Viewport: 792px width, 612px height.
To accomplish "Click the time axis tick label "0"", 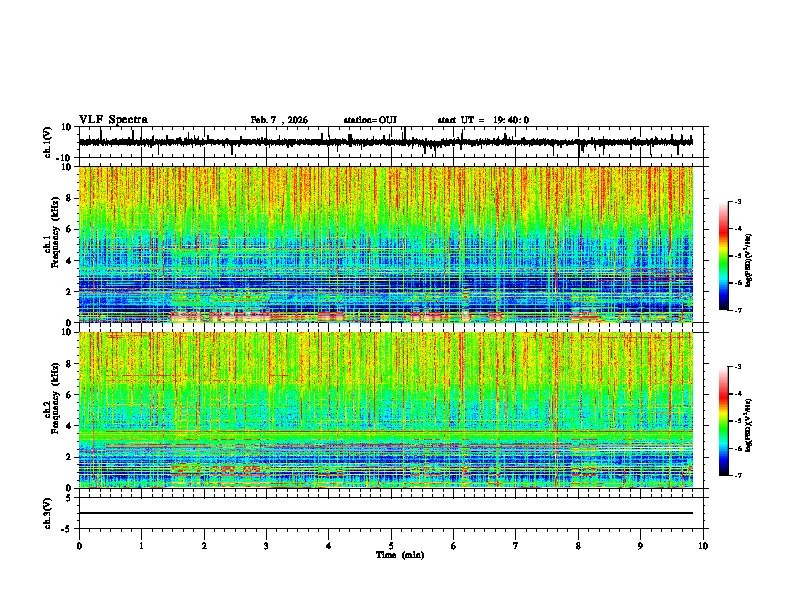I will (79, 546).
